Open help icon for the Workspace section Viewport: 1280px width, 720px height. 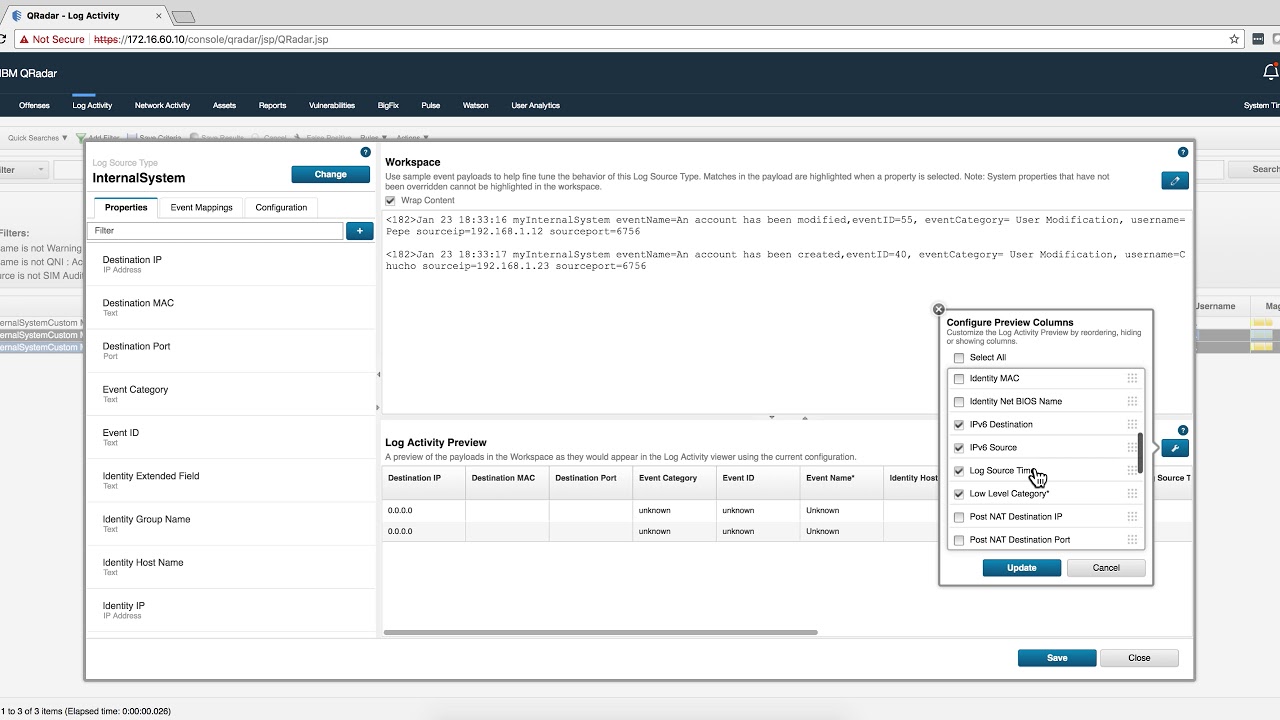[1183, 152]
